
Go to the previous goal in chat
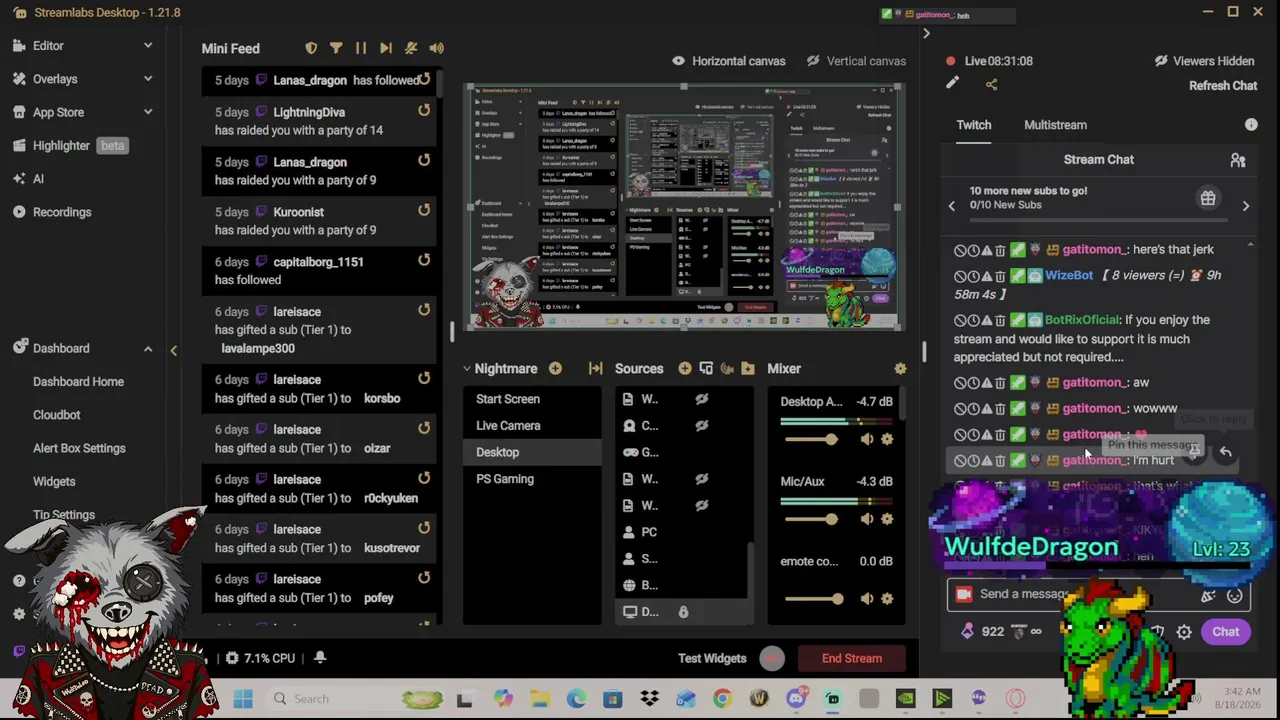click(x=952, y=206)
